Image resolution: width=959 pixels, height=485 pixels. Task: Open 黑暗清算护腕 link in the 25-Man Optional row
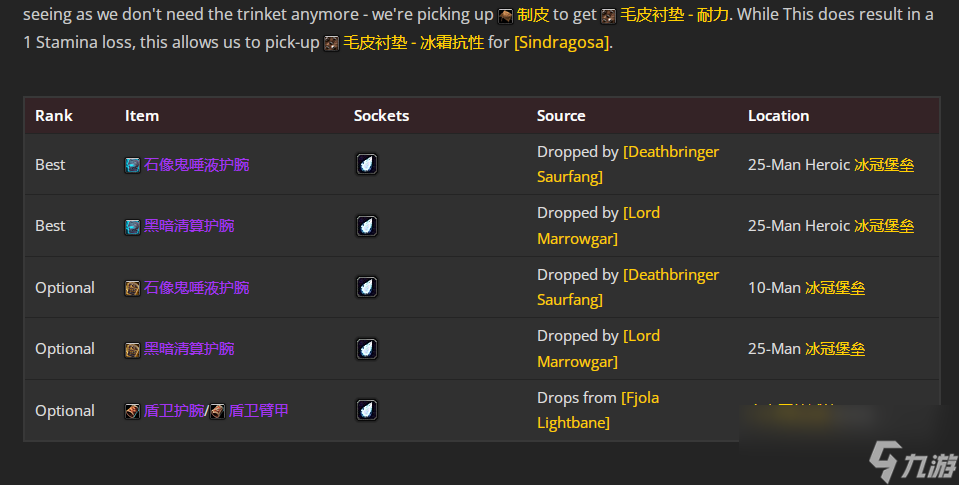pos(189,349)
